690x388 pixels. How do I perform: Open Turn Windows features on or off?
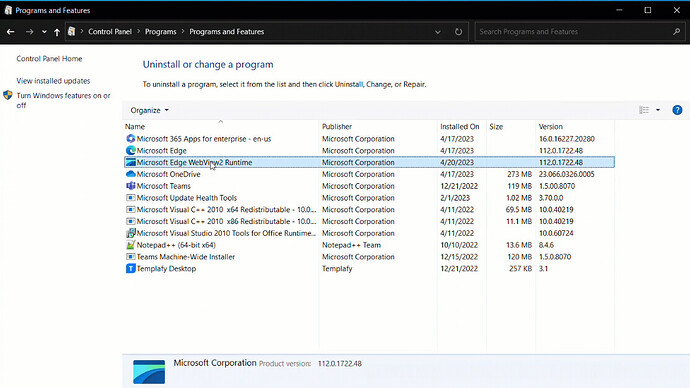coord(63,100)
